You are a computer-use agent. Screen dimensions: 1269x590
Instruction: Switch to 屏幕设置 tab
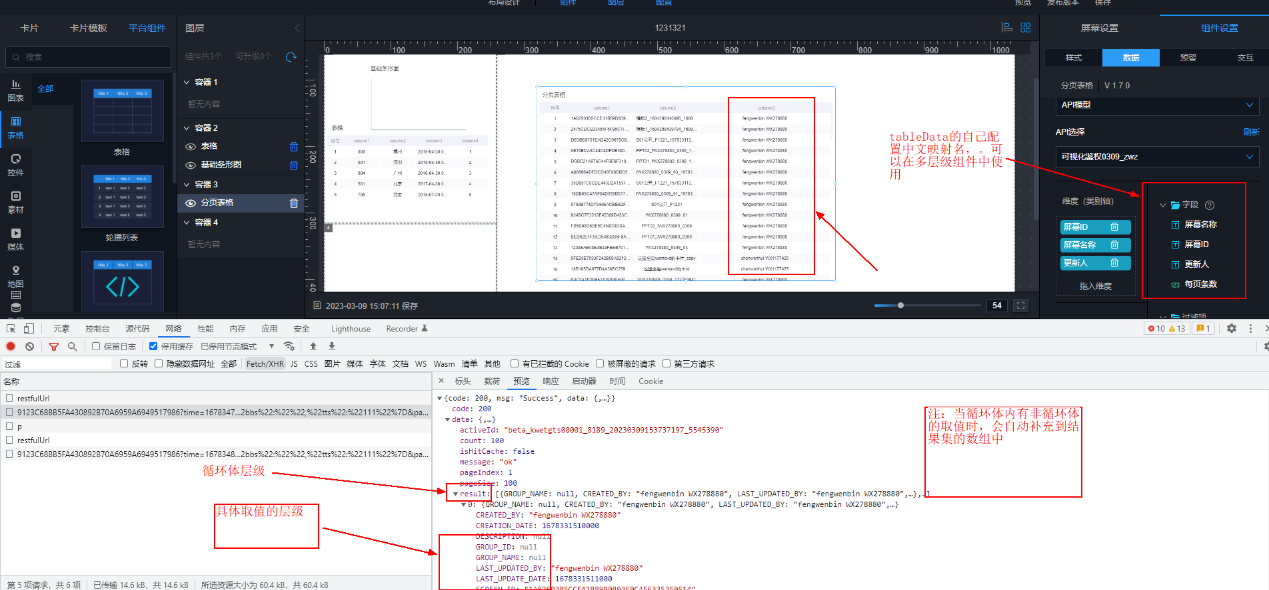[1099, 28]
